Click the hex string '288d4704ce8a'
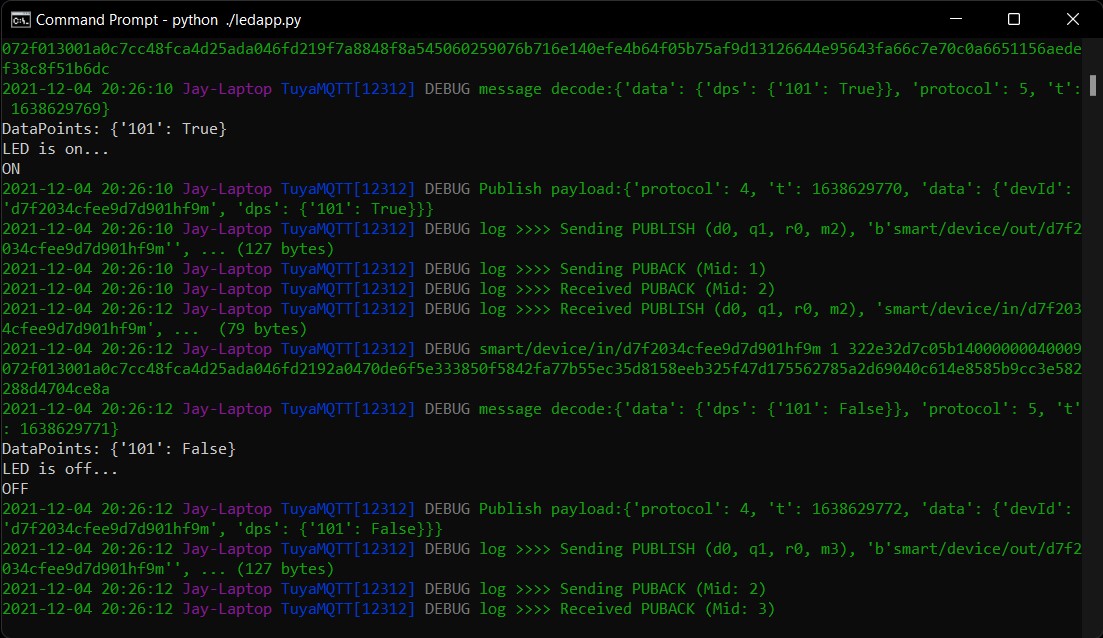Image resolution: width=1103 pixels, height=638 pixels. click(56, 389)
